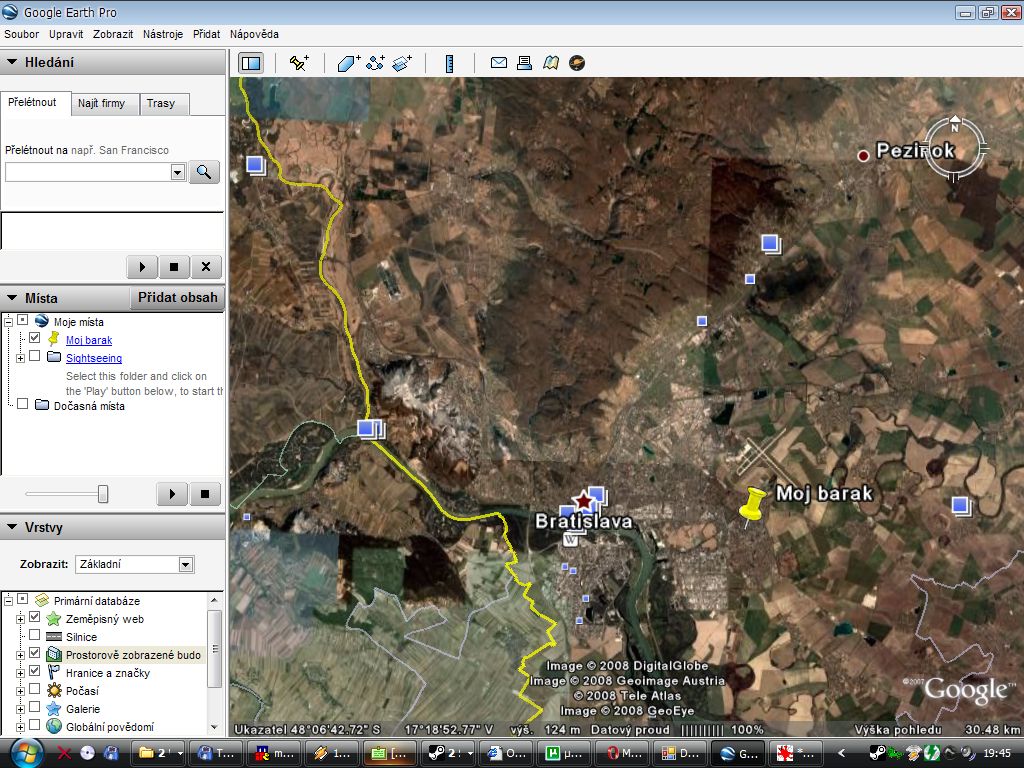Open the Zobrazit Základní dropdown

(x=186, y=564)
